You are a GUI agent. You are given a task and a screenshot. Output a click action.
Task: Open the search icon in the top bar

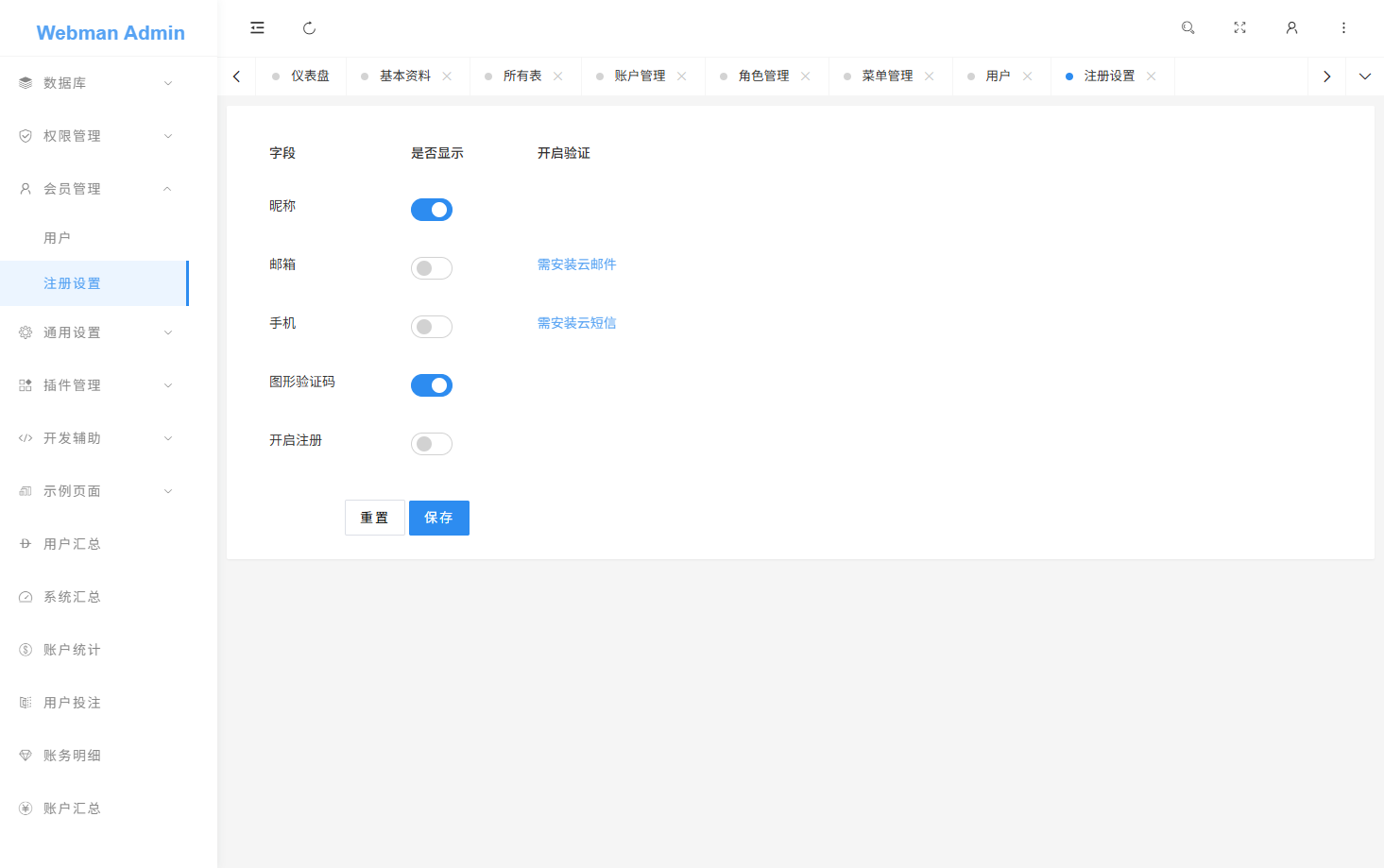(1188, 27)
